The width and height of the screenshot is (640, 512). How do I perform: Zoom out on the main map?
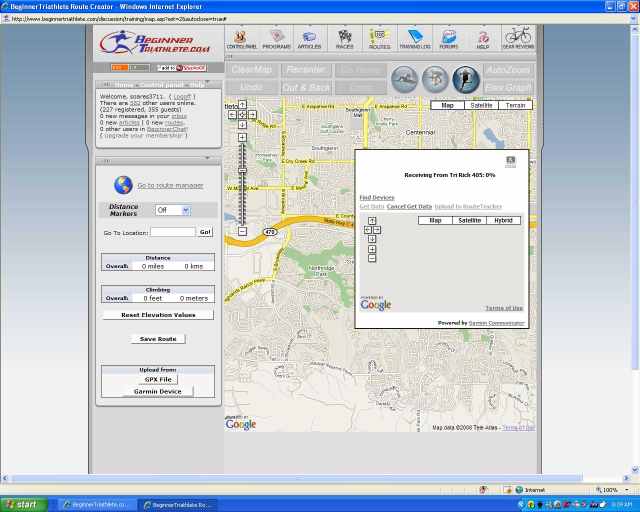(242, 232)
